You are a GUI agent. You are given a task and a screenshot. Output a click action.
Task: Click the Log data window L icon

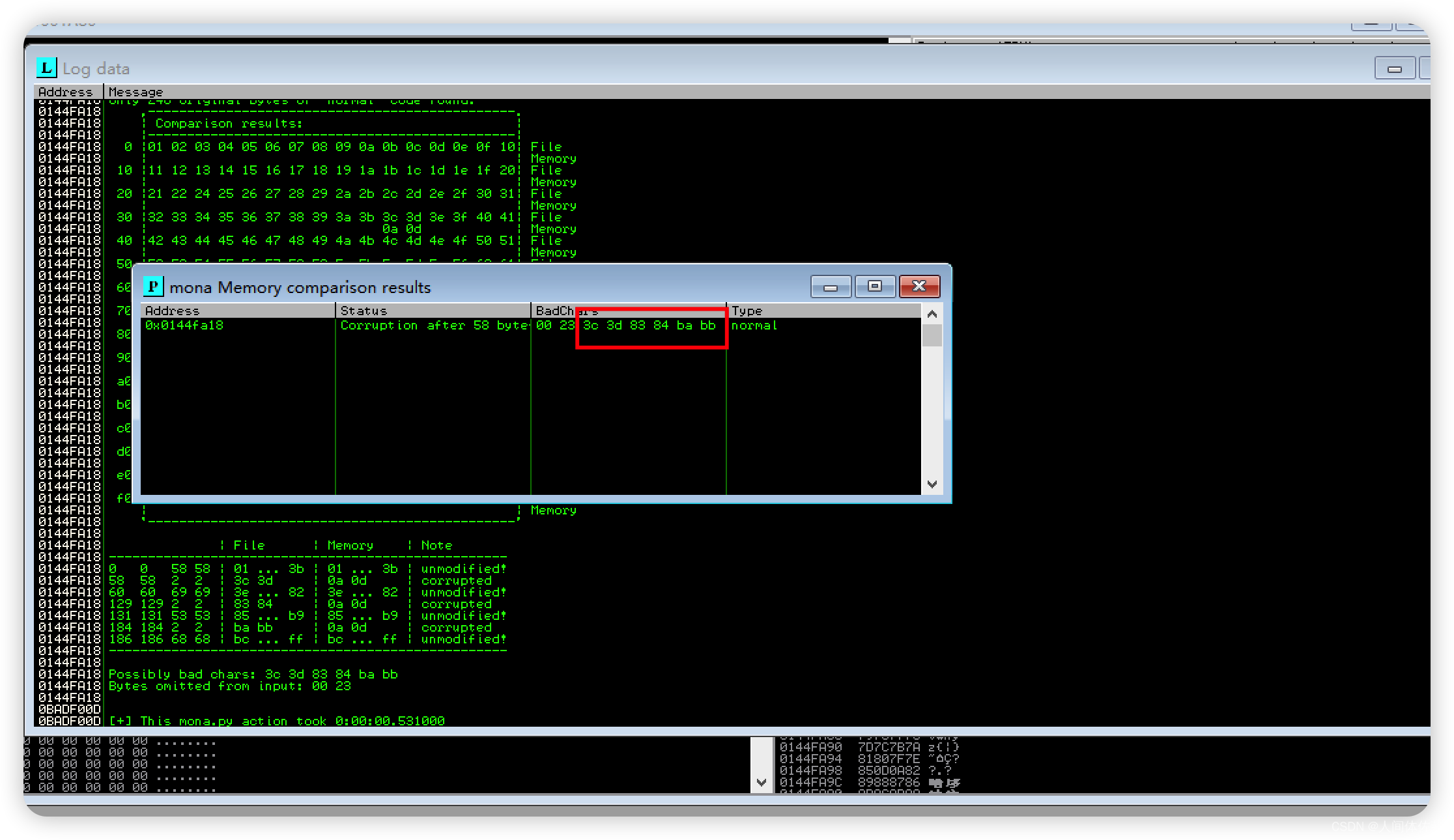pyautogui.click(x=46, y=68)
